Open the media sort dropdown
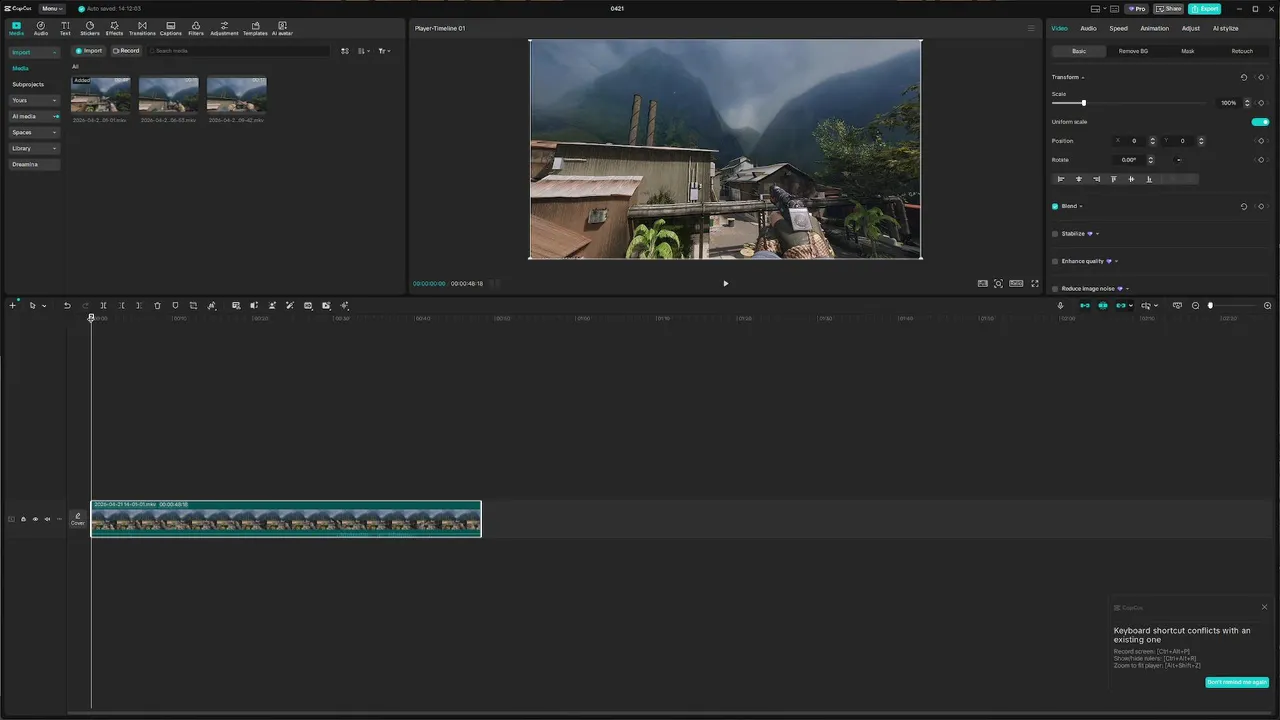The image size is (1280, 720). 364,50
